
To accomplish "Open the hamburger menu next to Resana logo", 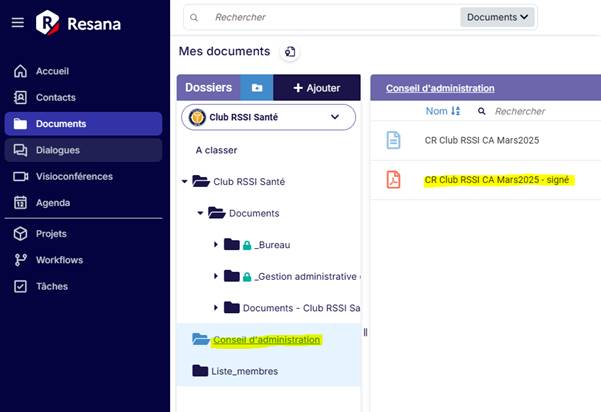I will [x=17, y=22].
